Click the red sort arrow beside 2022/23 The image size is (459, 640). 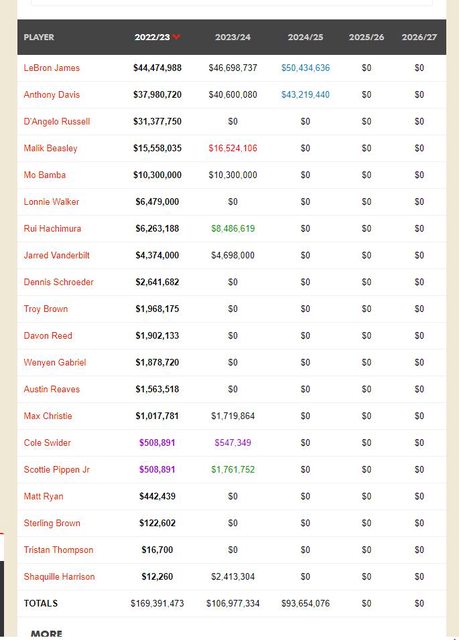click(x=176, y=37)
